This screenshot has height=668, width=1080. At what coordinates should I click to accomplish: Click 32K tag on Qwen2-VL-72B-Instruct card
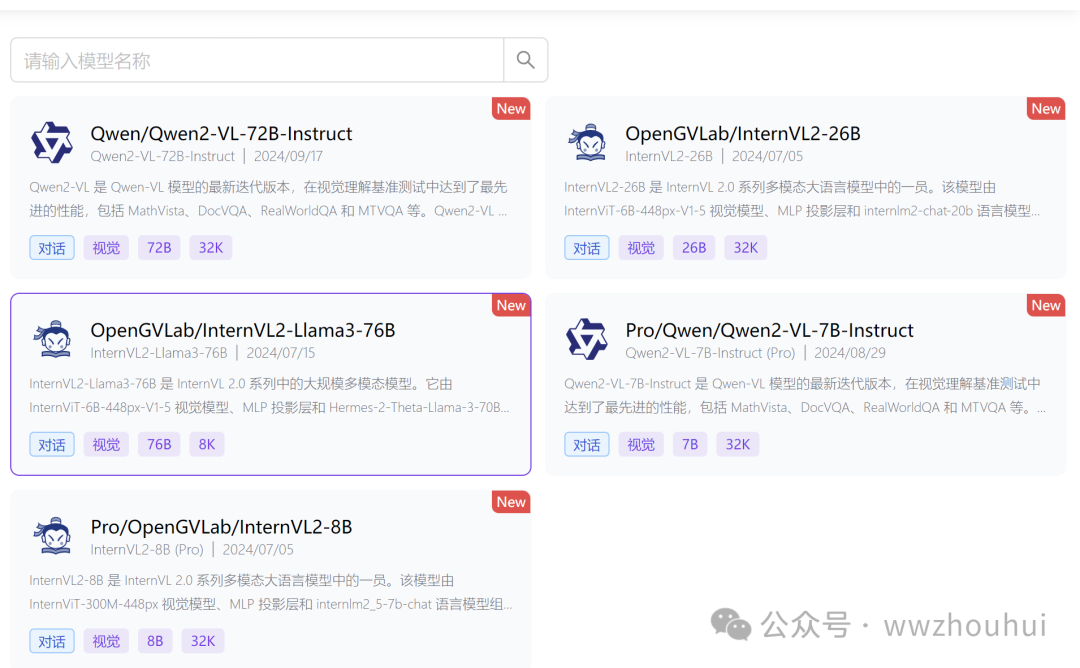click(x=211, y=248)
